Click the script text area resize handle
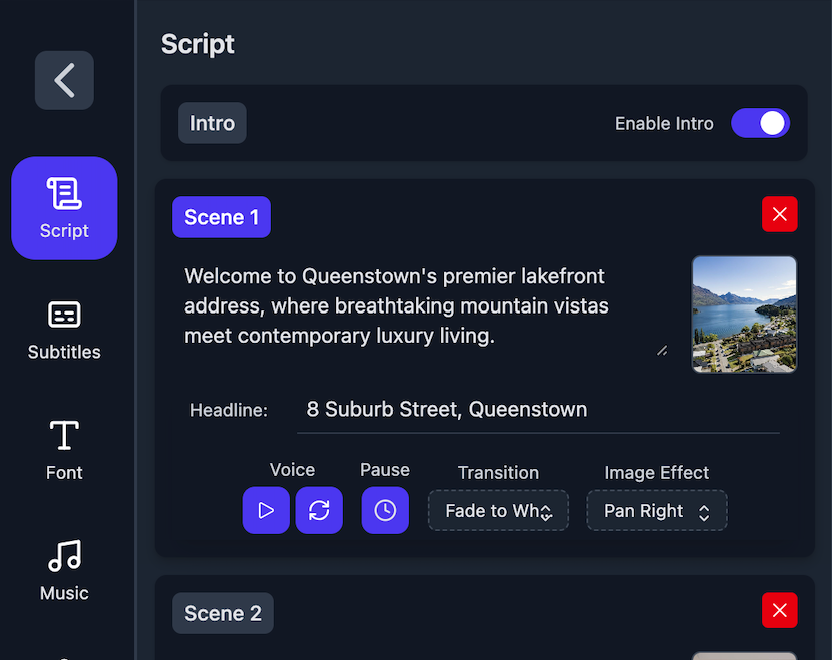832x660 pixels. [662, 350]
